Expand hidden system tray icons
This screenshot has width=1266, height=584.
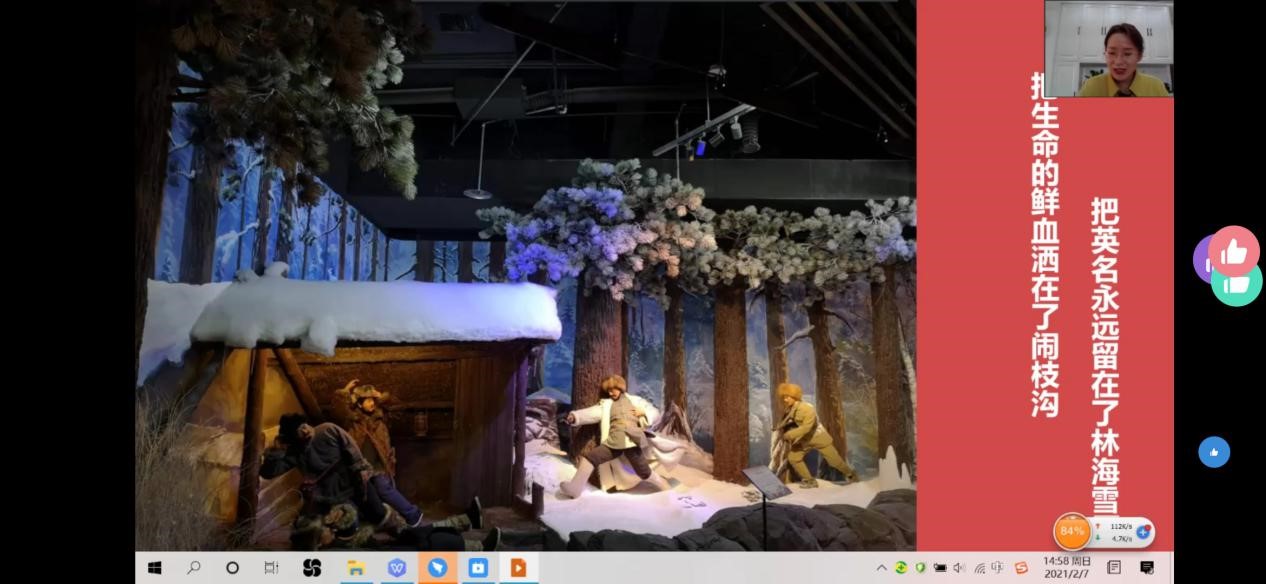[x=881, y=568]
